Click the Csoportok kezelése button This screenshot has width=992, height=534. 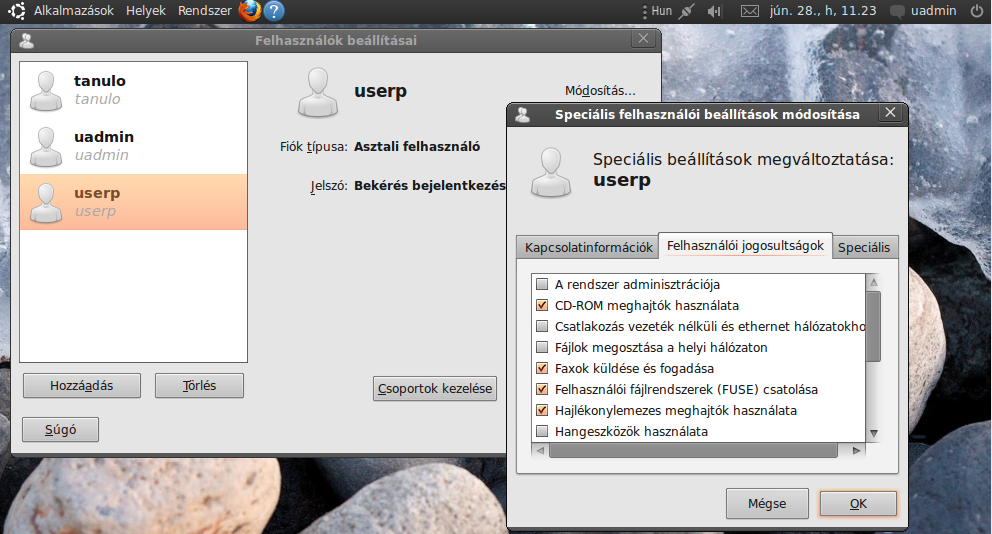pos(435,389)
